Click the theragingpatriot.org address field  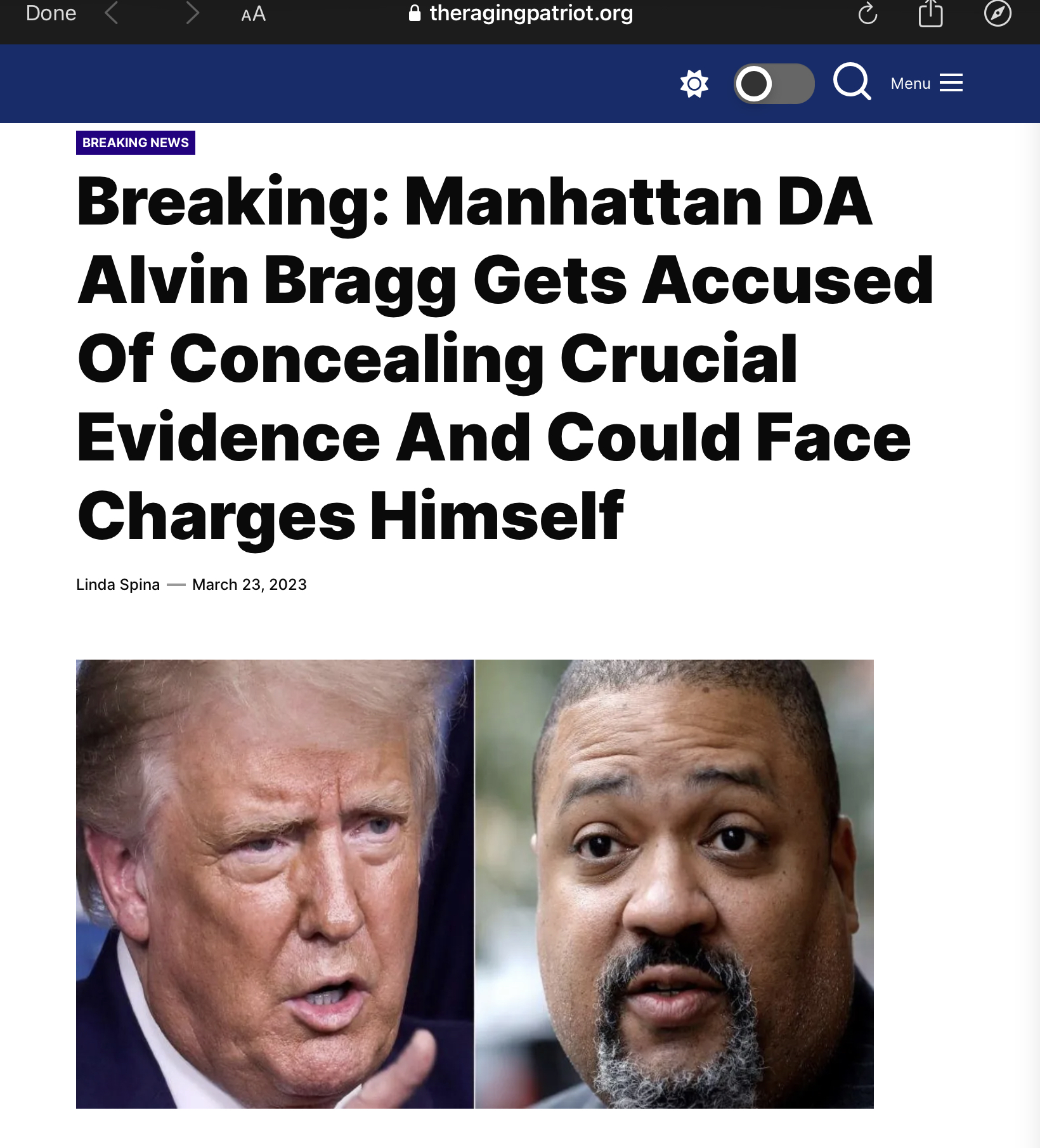[x=520, y=13]
